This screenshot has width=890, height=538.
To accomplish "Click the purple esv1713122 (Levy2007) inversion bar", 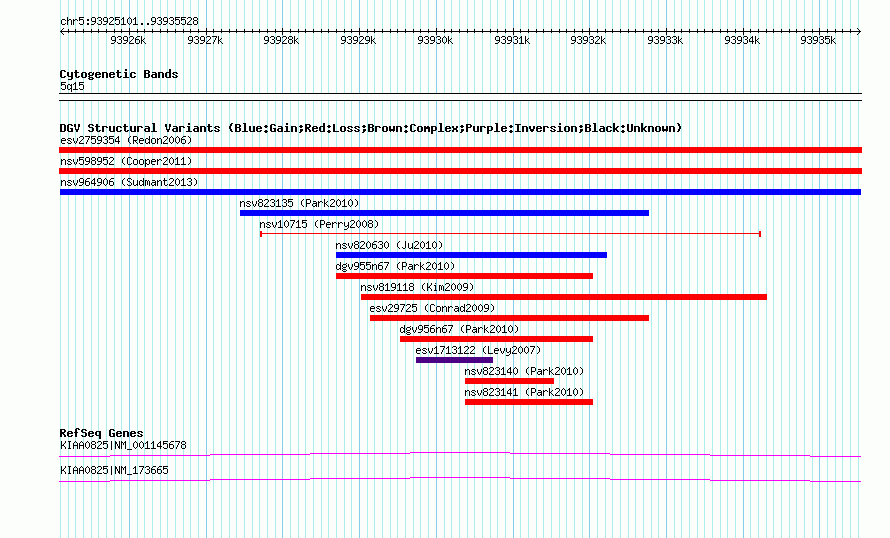I will pos(454,360).
